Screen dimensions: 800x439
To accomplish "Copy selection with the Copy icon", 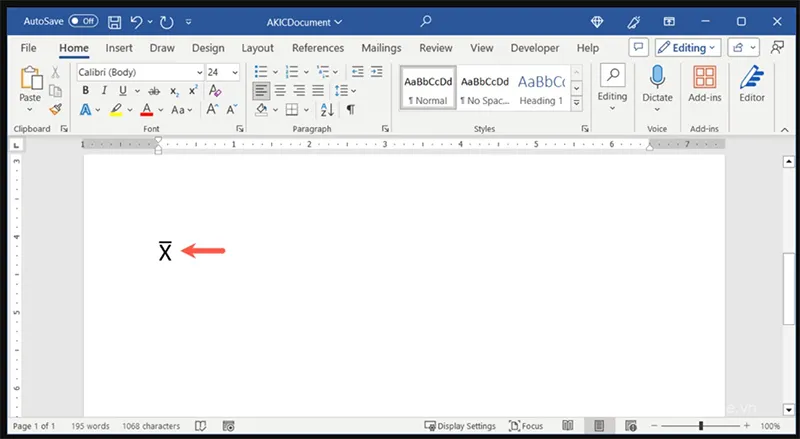I will pyautogui.click(x=55, y=91).
